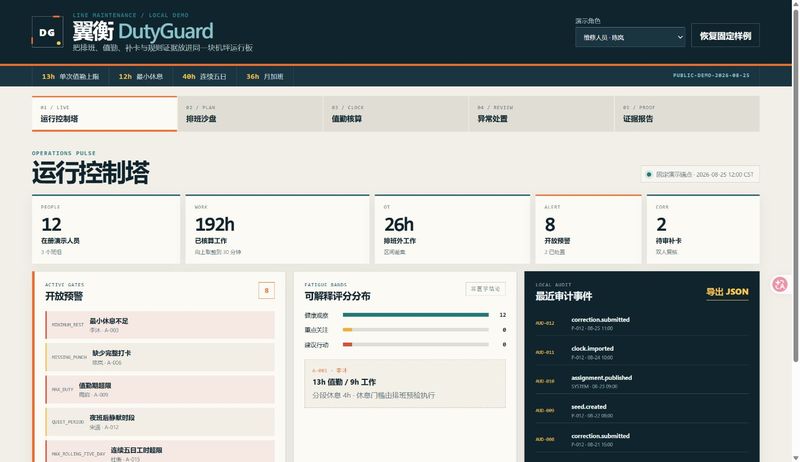Click the 13h 单次值勤上限 rule chip
The width and height of the screenshot is (800, 462).
coord(70,76)
